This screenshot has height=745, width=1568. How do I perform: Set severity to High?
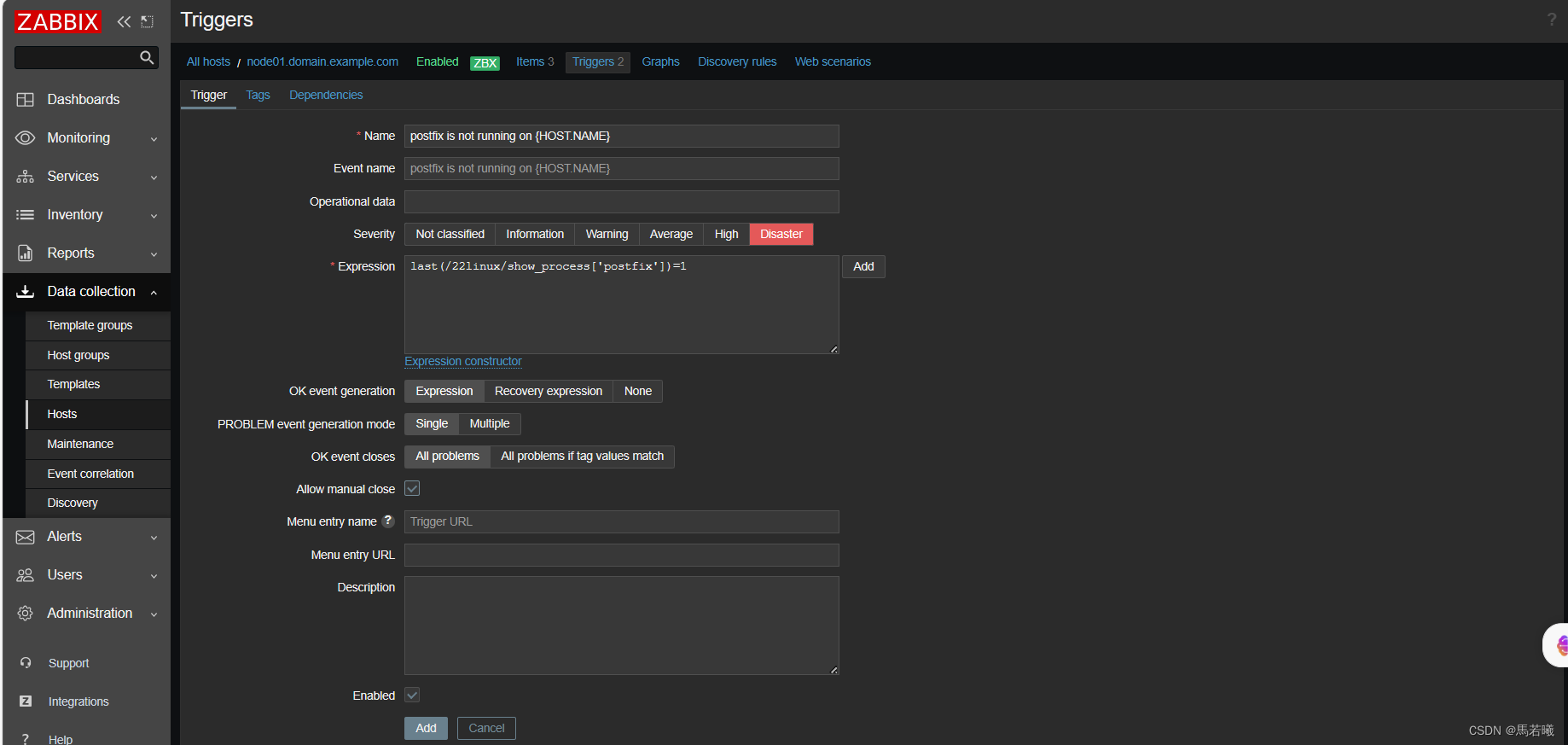point(727,235)
